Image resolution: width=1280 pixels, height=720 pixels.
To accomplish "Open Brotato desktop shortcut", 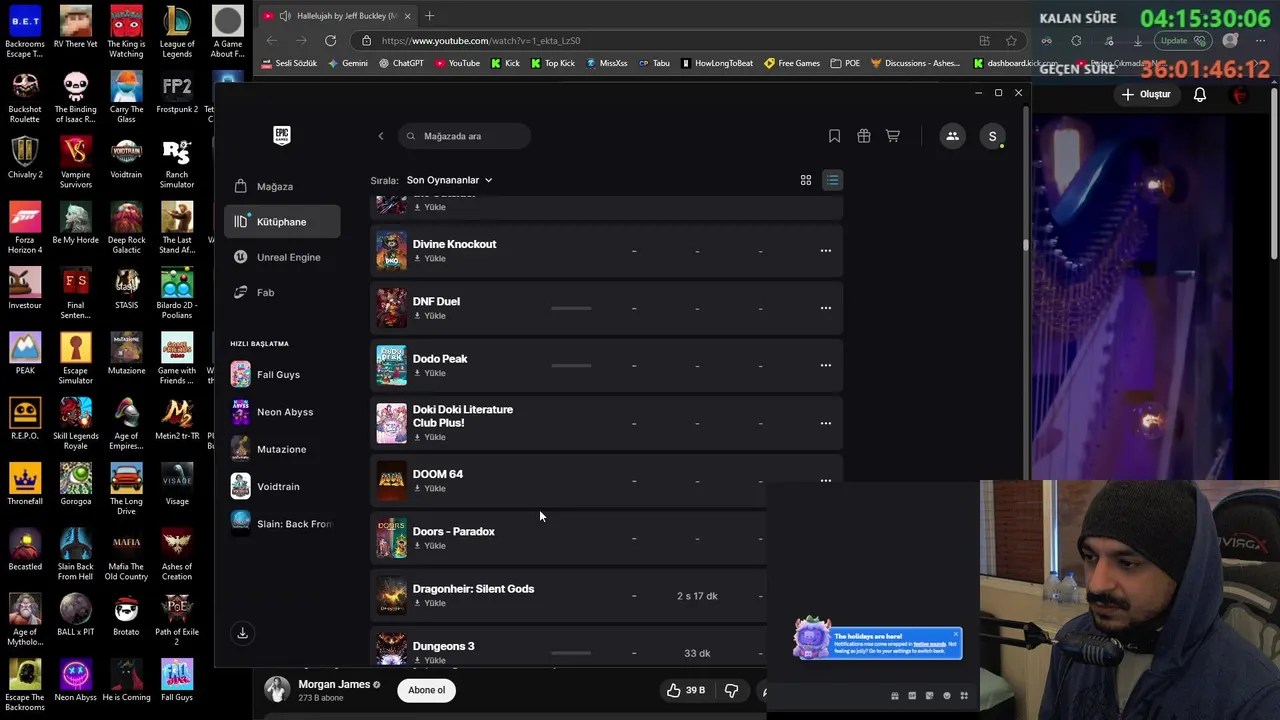I will pos(126,616).
